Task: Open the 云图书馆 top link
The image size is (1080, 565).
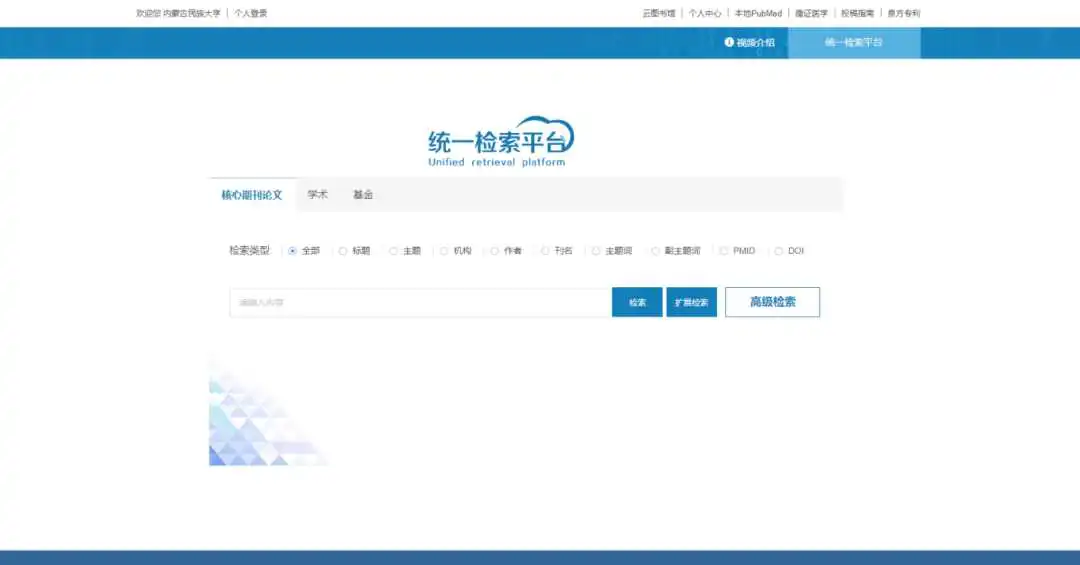Action: click(658, 13)
